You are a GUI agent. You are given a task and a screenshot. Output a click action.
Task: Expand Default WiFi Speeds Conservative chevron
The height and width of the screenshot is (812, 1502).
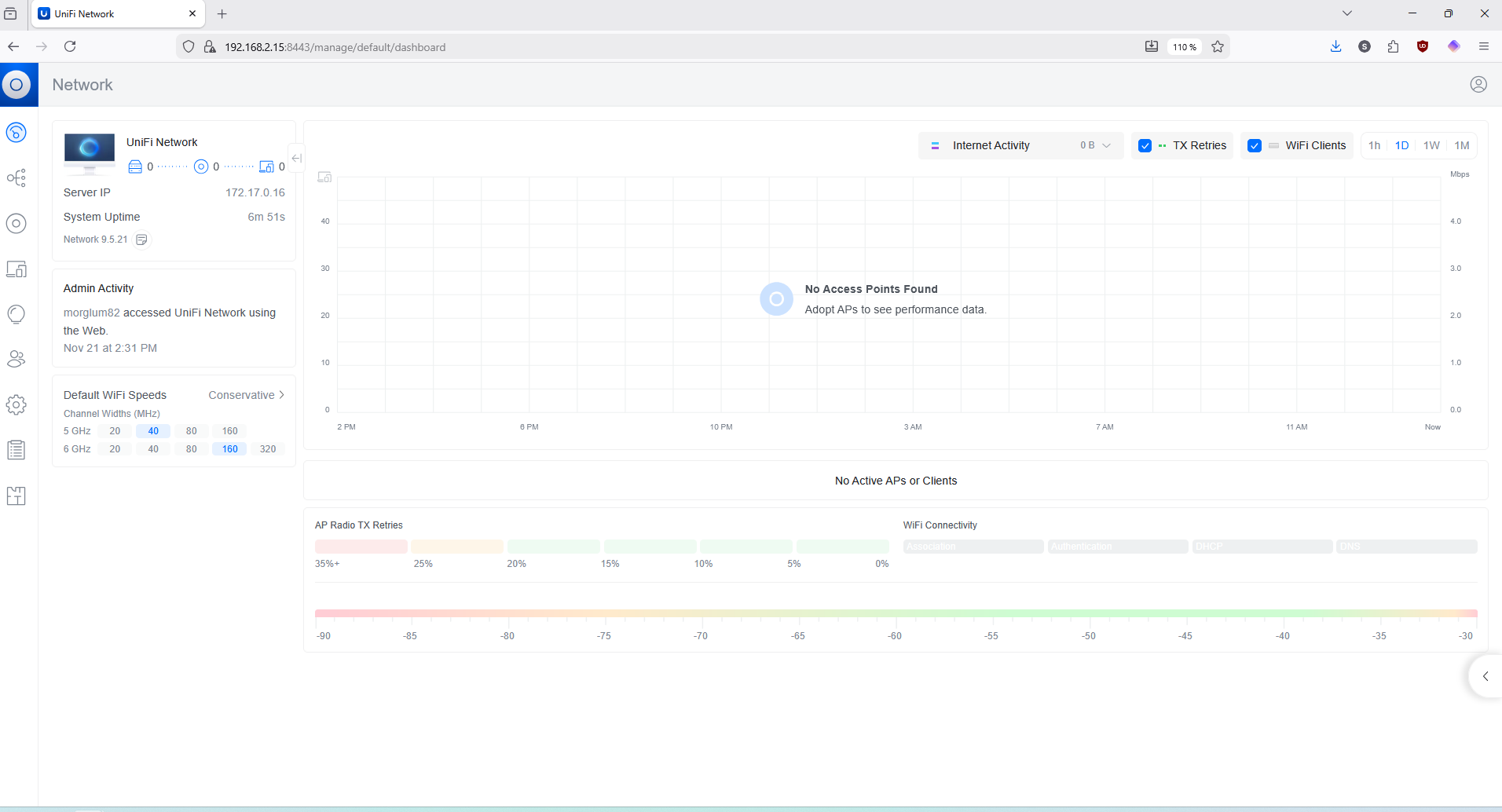[x=281, y=395]
